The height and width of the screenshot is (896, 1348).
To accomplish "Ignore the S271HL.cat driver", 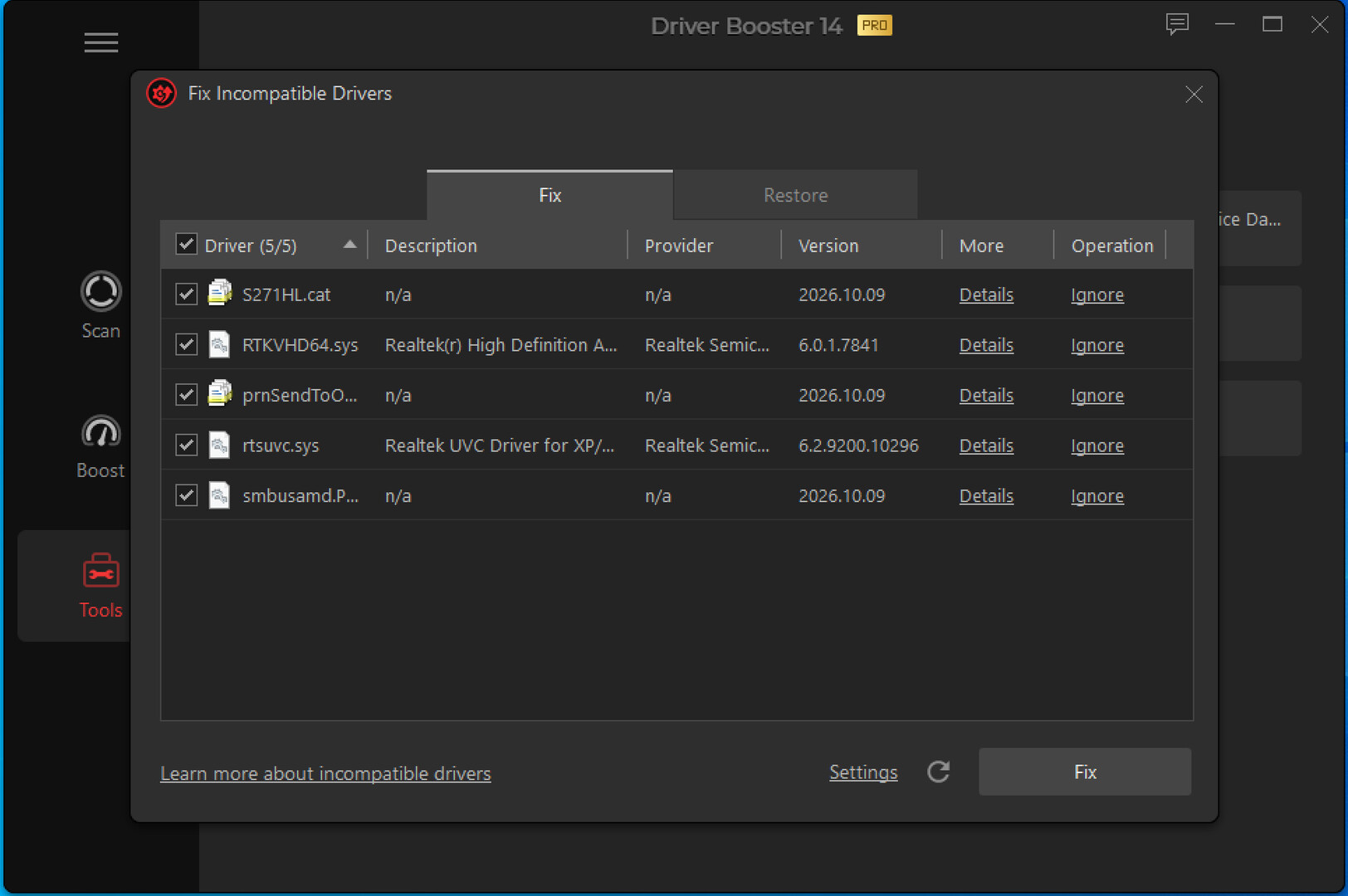I will [x=1097, y=295].
